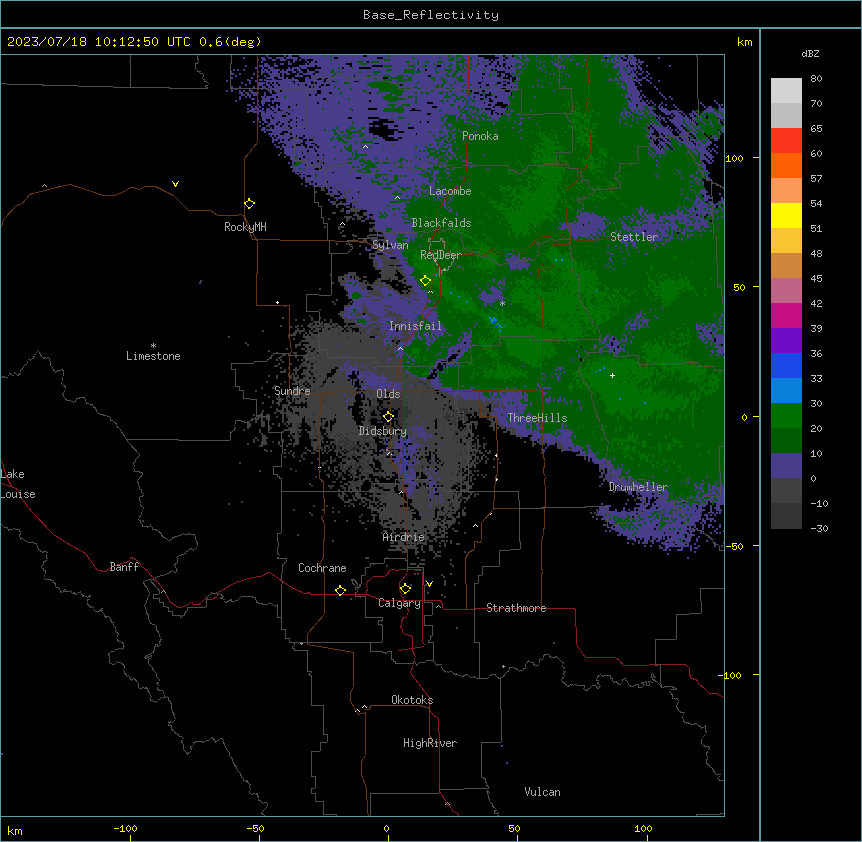This screenshot has height=842, width=862.
Task: Select the bright green 20-30 dBZ swatch
Action: click(x=786, y=416)
